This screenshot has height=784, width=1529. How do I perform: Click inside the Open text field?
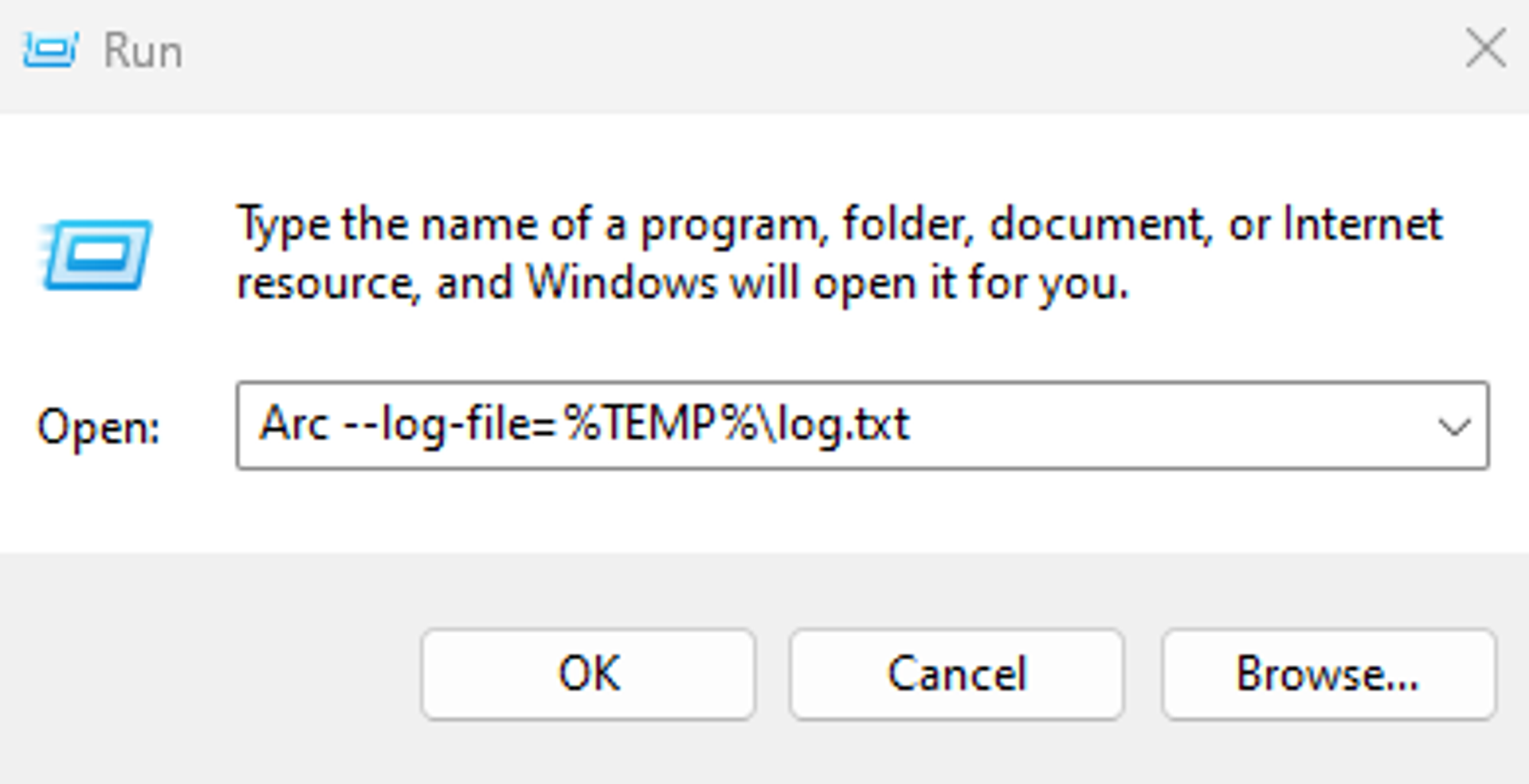pos(862,425)
